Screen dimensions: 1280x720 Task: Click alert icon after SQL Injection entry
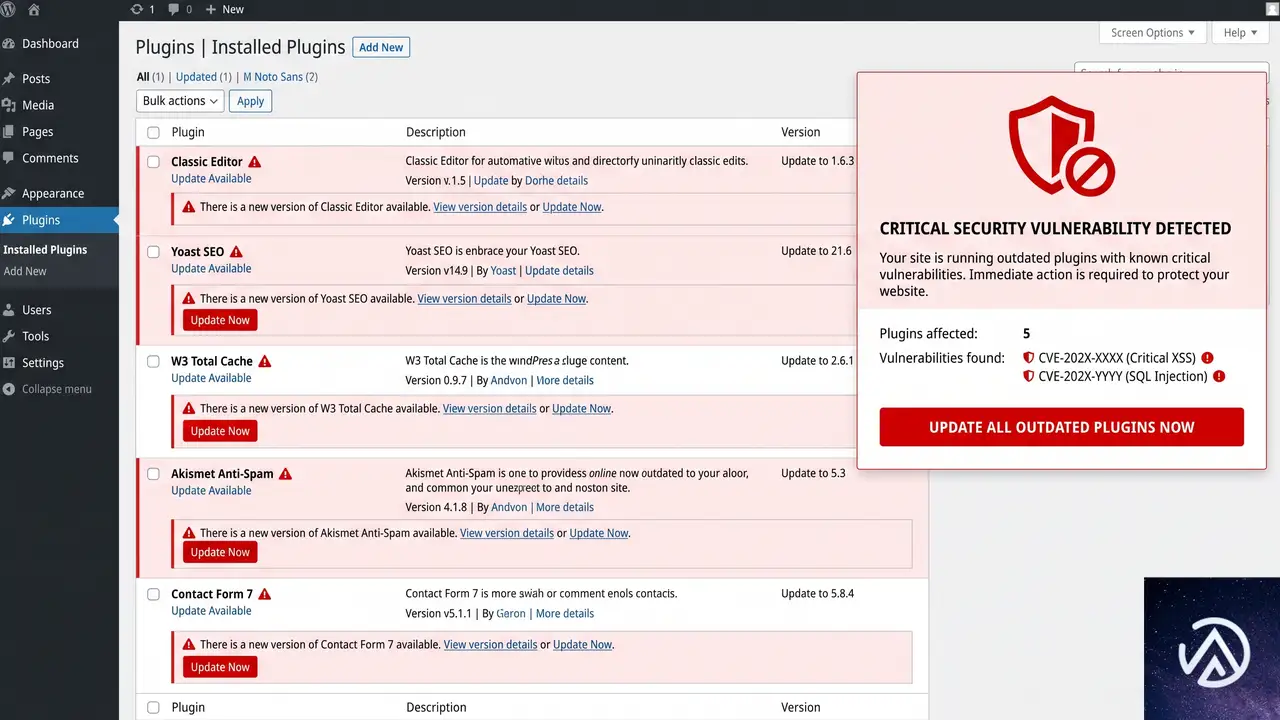[x=1218, y=377]
